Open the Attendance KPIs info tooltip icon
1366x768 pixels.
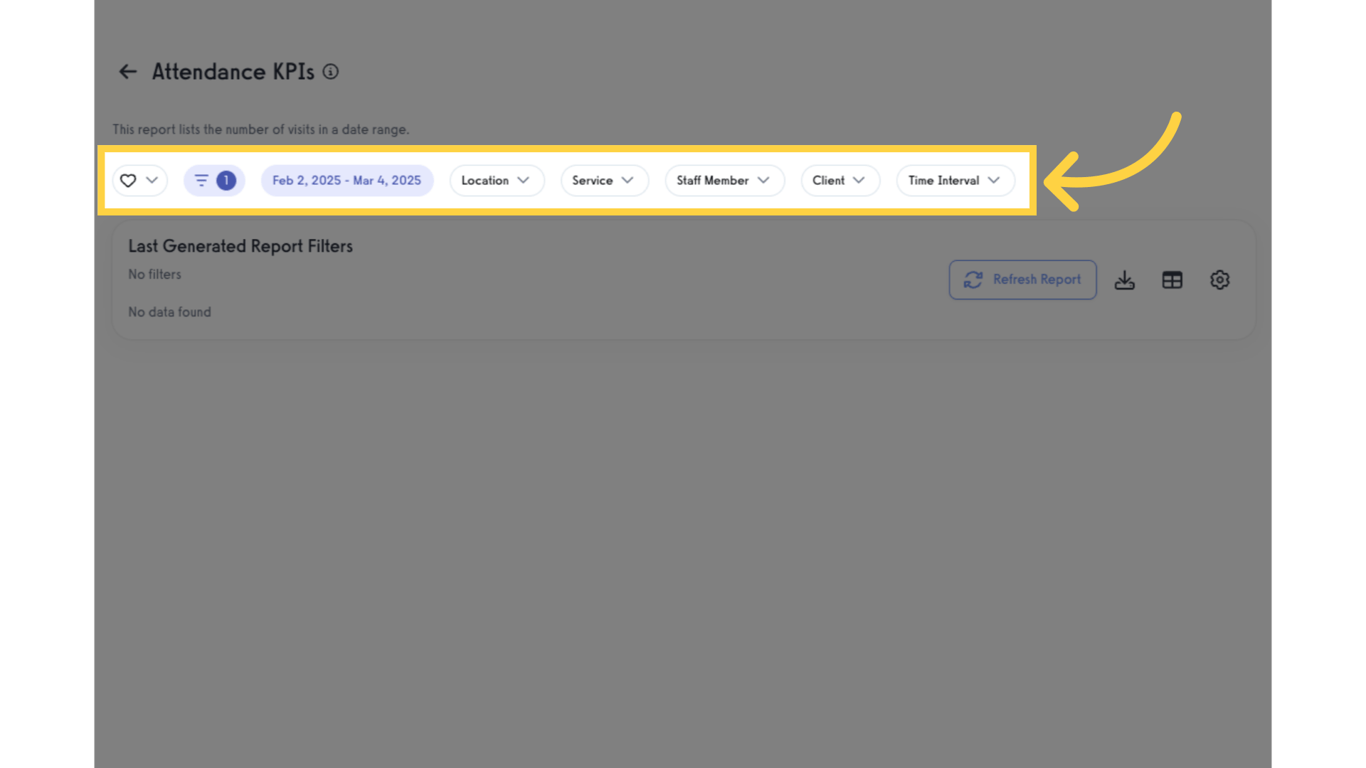(x=331, y=71)
